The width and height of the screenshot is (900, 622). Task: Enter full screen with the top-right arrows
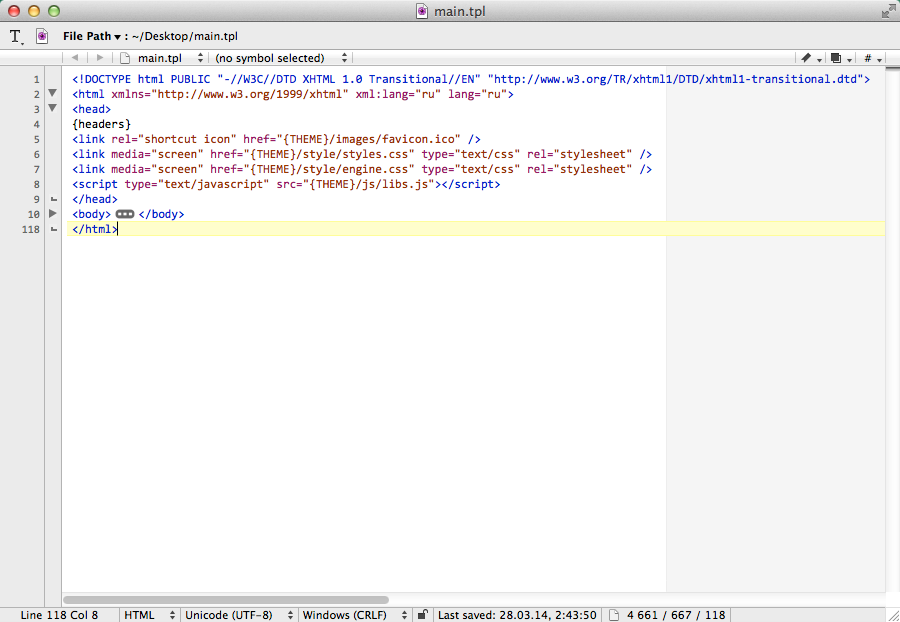[x=889, y=11]
